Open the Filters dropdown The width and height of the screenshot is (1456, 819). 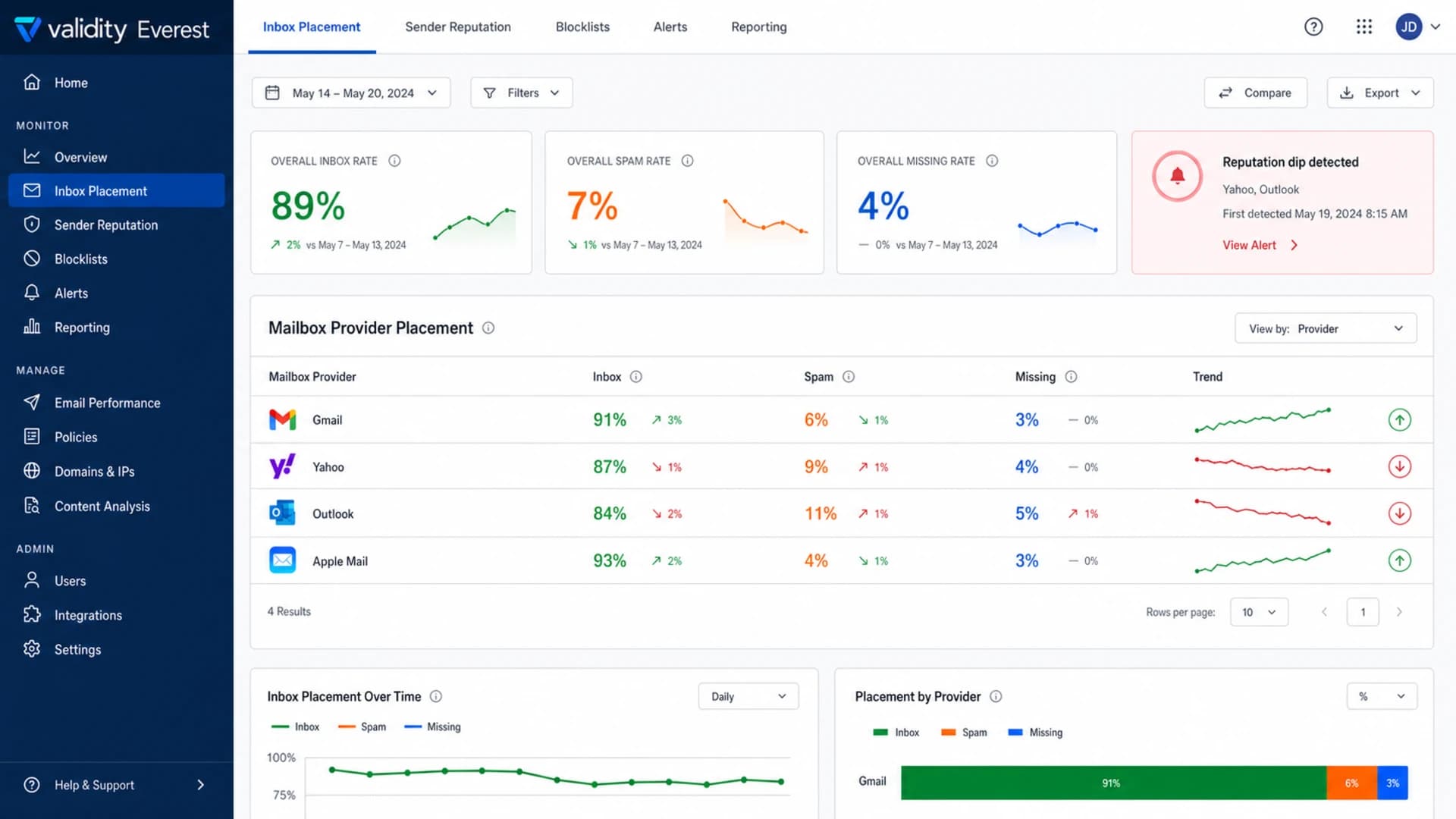[522, 93]
